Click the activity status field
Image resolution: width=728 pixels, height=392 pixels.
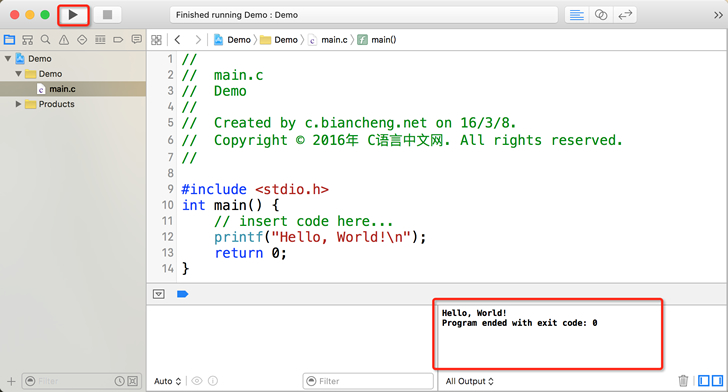click(x=364, y=15)
